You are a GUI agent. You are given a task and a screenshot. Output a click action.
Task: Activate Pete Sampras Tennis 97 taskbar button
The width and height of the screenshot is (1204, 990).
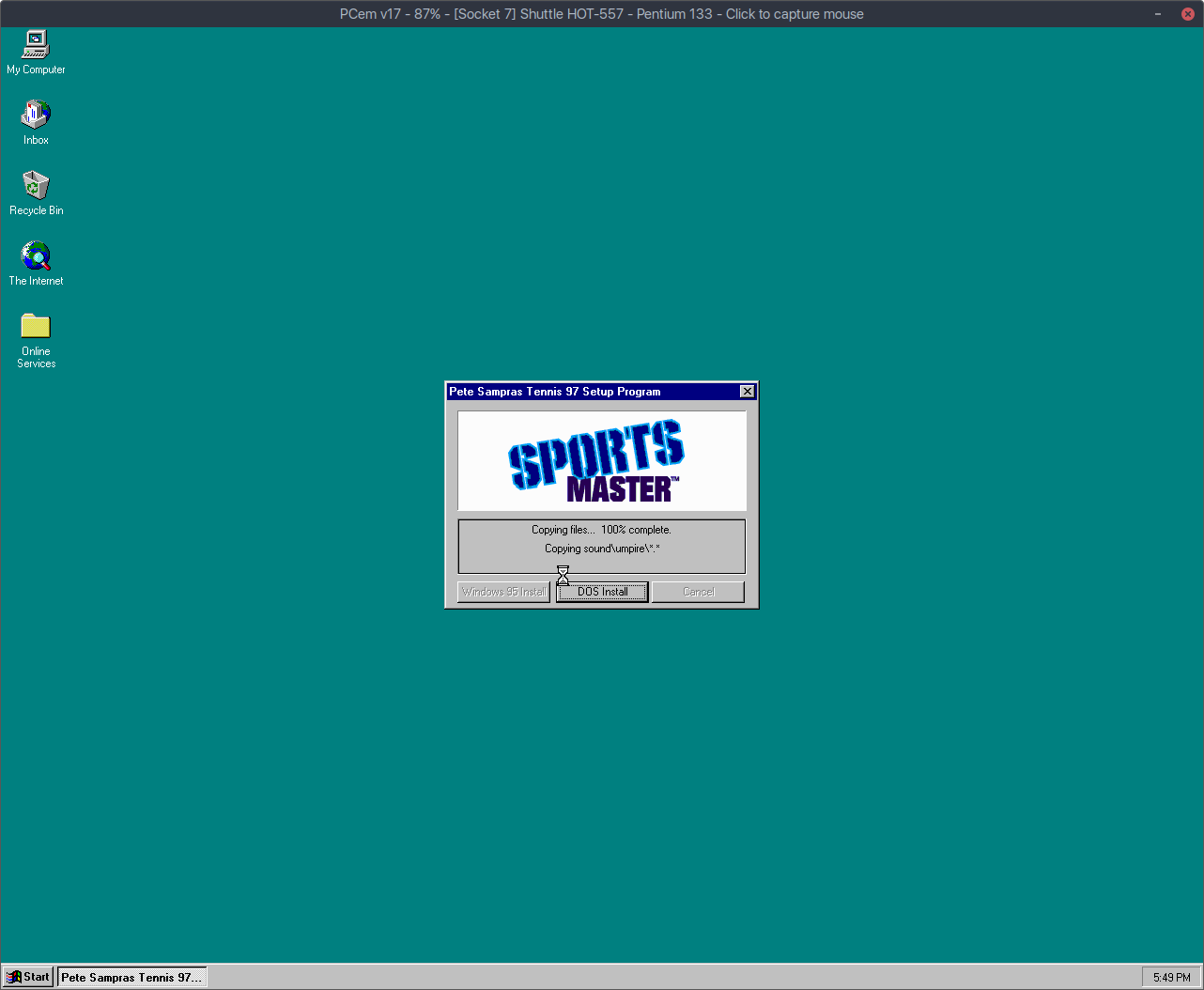click(x=131, y=977)
